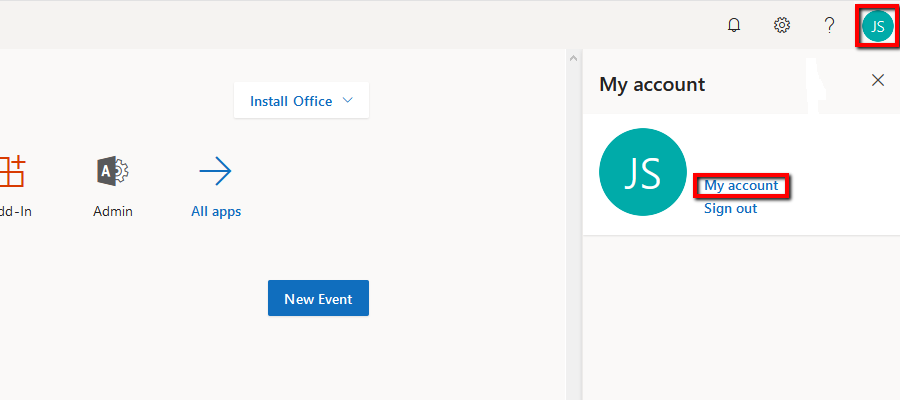Open the Add-In app tile
This screenshot has height=400, width=900.
(13, 187)
